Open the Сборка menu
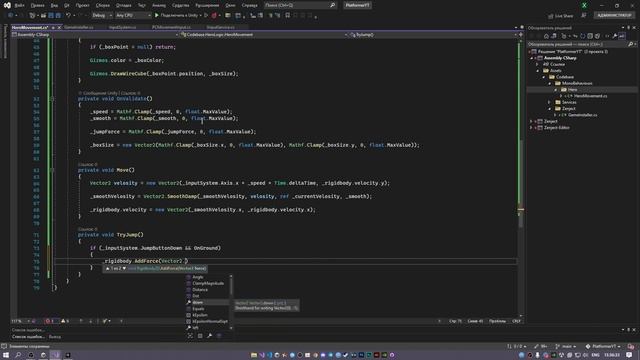This screenshot has width=640, height=360. pos(102,5)
